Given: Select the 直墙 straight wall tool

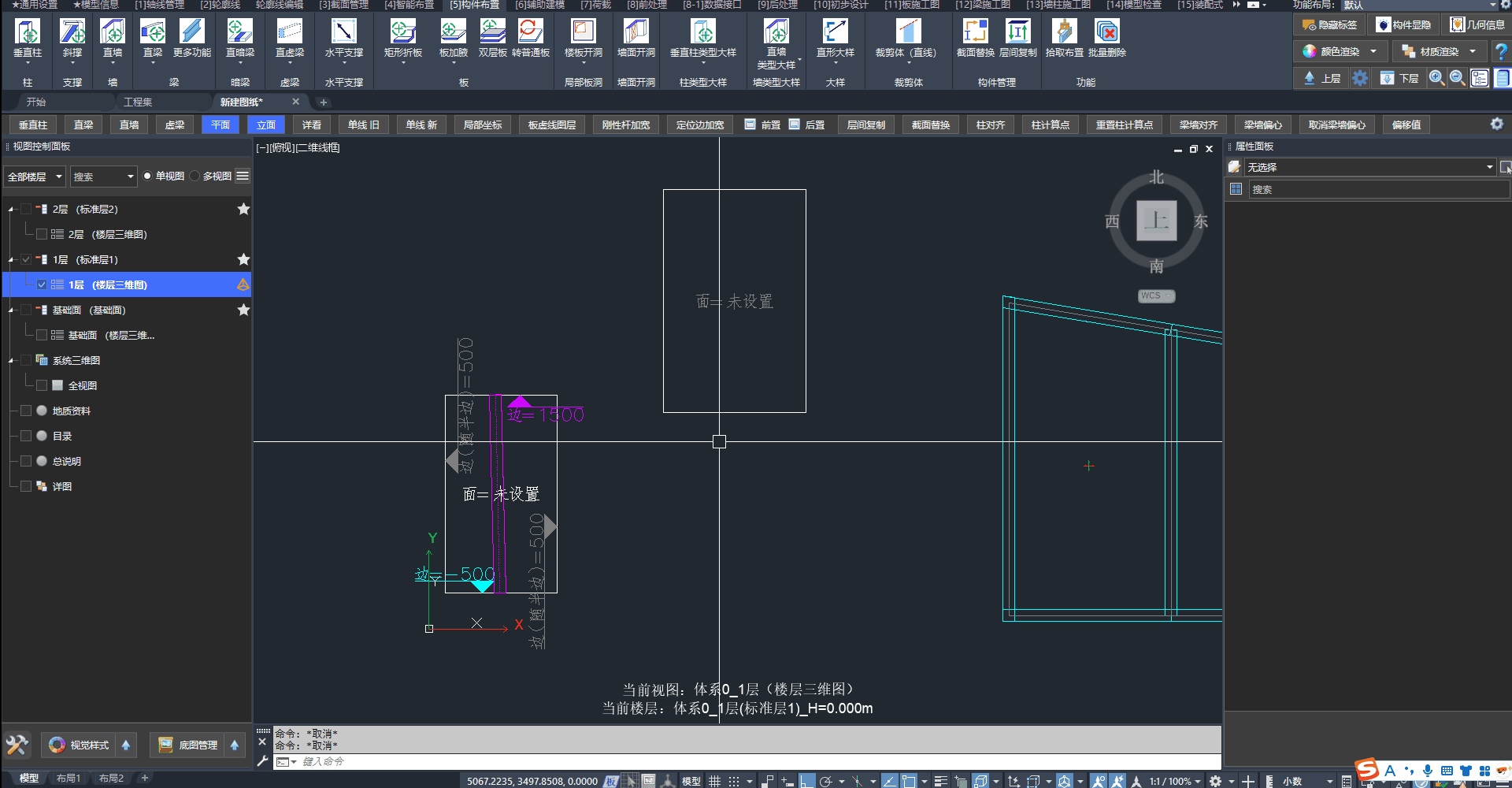Looking at the screenshot, I should (x=113, y=32).
